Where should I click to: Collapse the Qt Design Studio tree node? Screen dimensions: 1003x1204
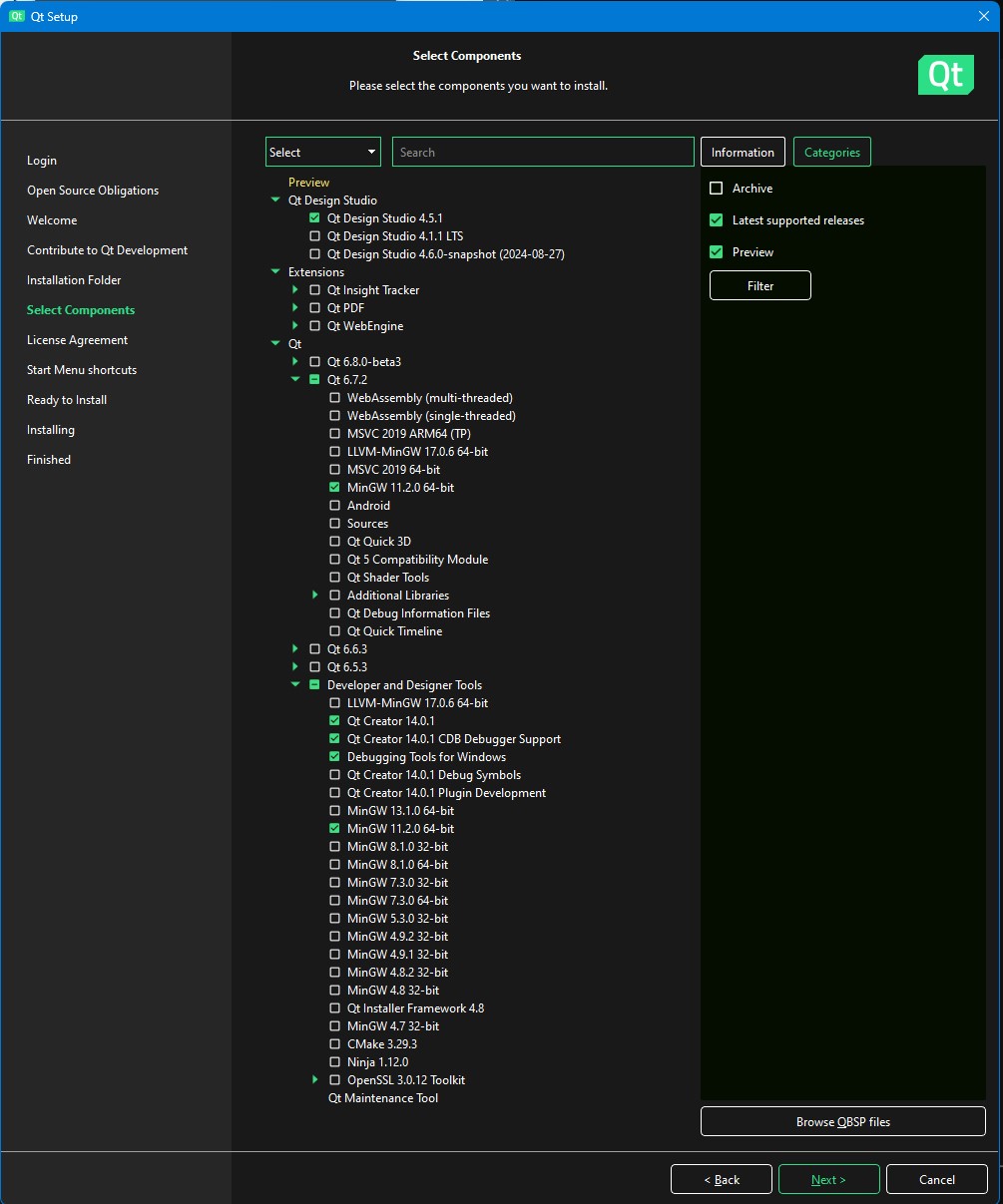tap(275, 201)
